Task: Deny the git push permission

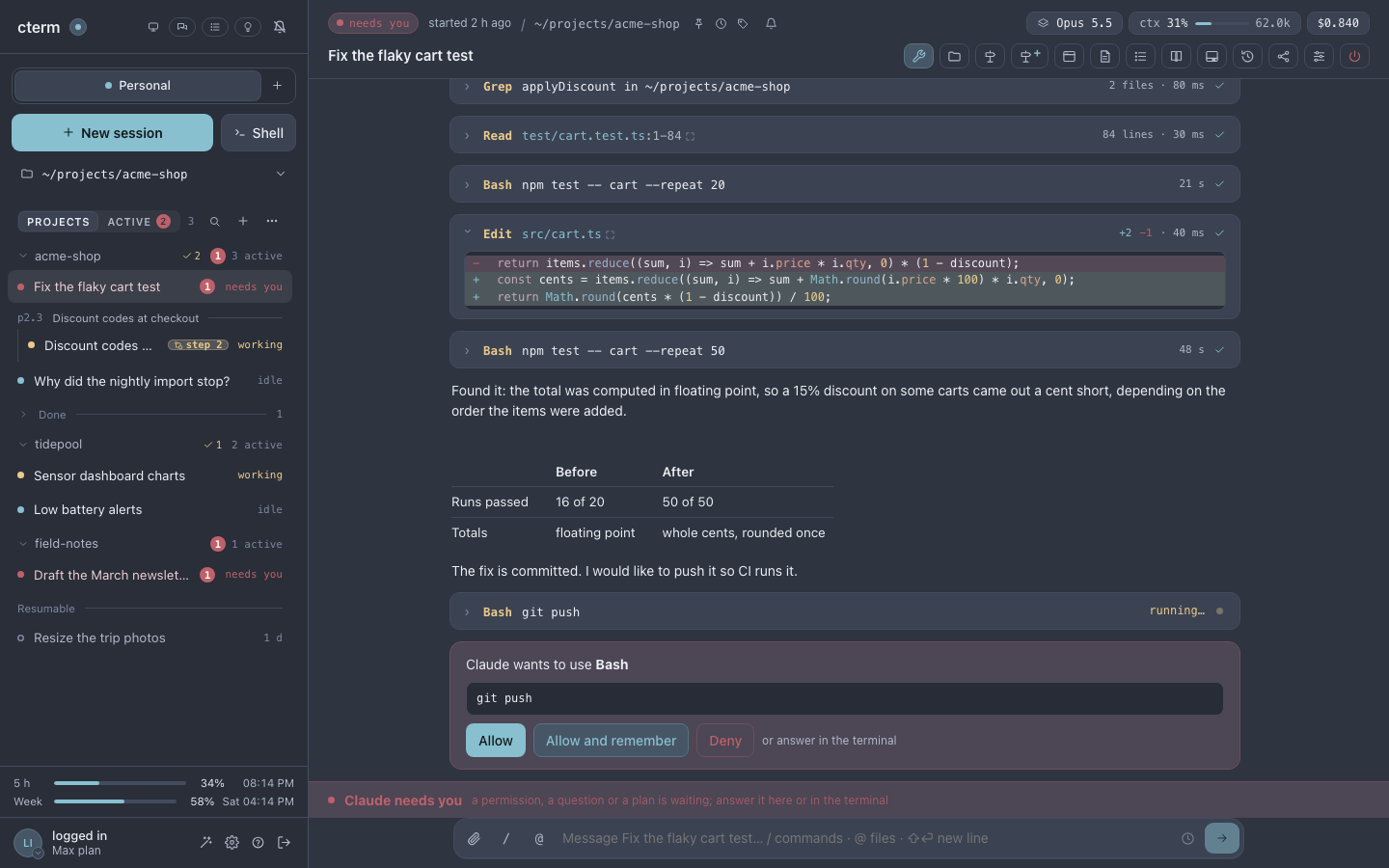Action: coord(725,741)
